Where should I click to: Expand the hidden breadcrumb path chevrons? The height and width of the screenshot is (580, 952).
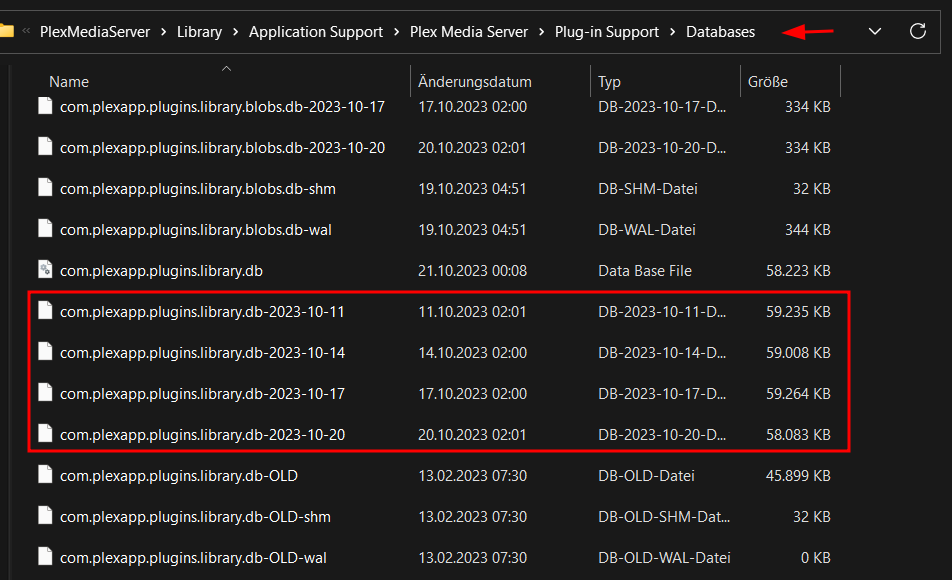tap(26, 30)
